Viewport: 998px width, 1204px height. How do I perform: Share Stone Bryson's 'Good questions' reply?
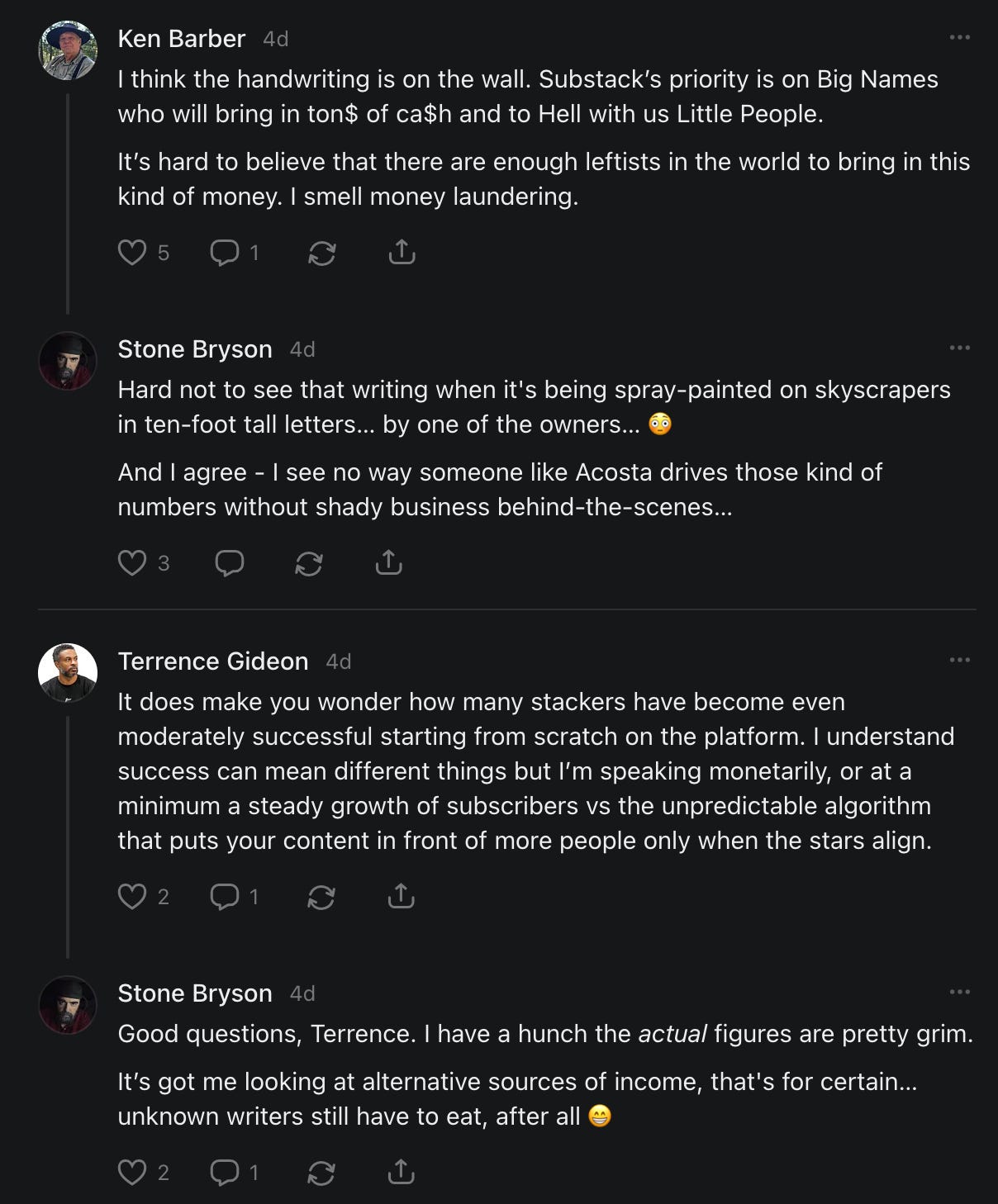pyautogui.click(x=401, y=1172)
